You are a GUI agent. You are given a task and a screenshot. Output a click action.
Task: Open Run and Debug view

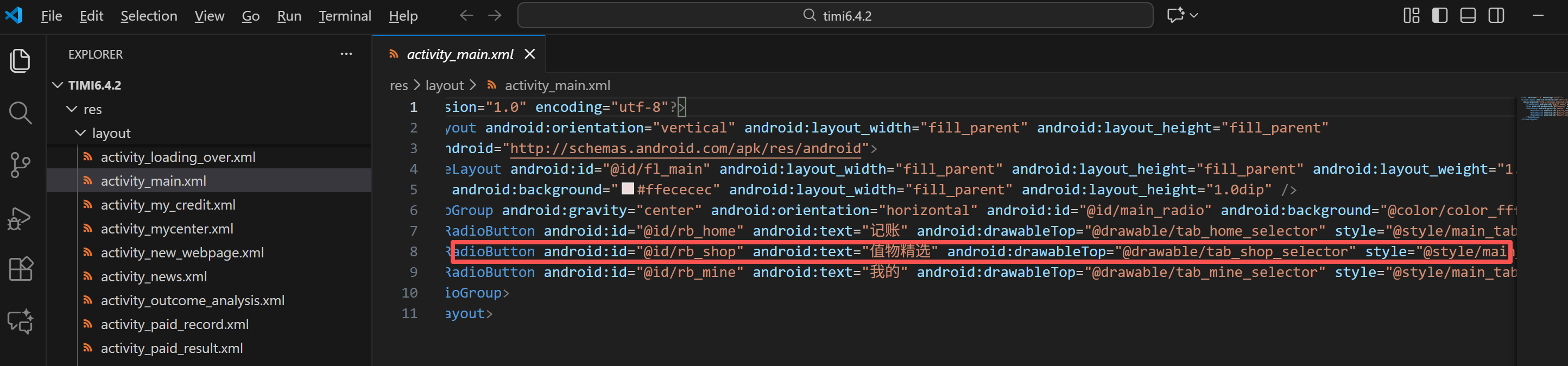click(x=20, y=218)
